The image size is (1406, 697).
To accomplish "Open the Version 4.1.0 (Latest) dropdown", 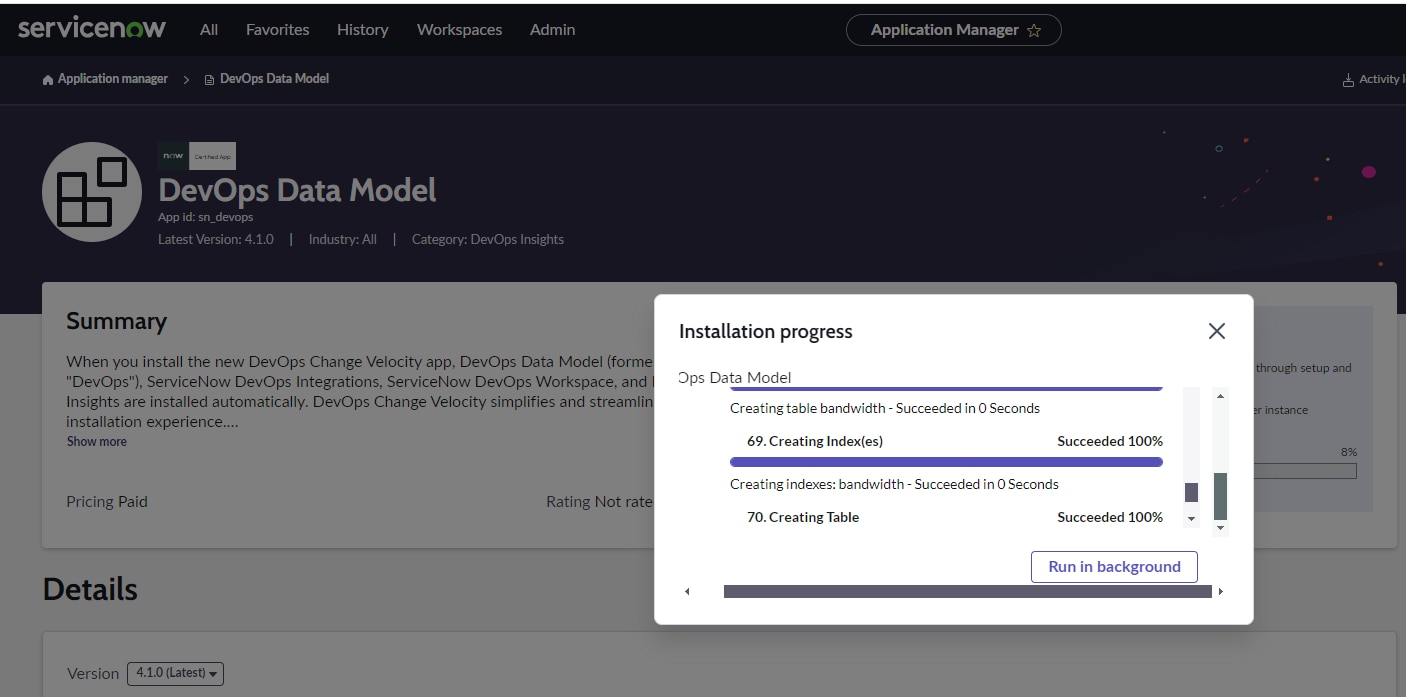I will pos(175,673).
